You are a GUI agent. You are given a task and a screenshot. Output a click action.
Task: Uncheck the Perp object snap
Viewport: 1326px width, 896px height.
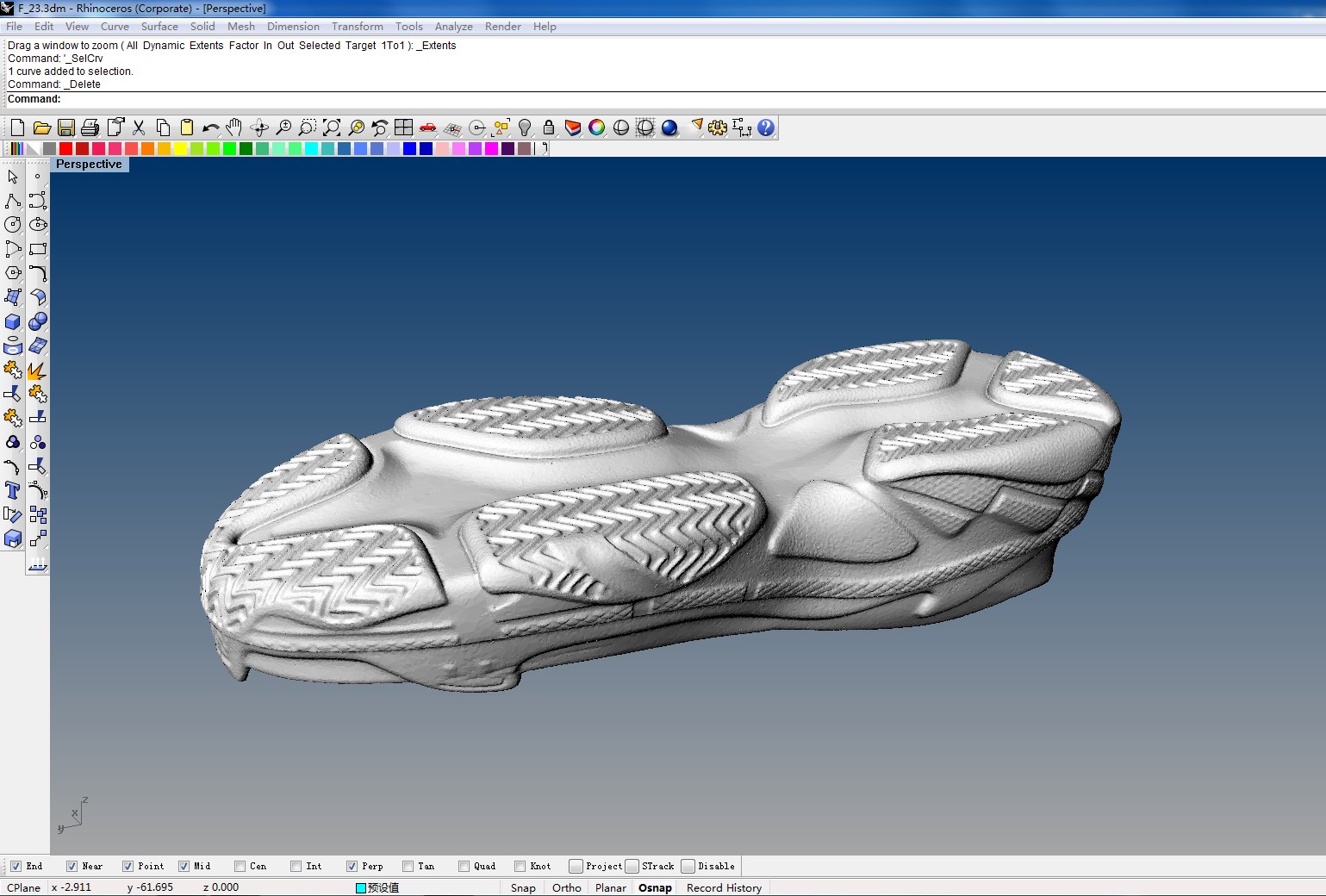(x=352, y=867)
